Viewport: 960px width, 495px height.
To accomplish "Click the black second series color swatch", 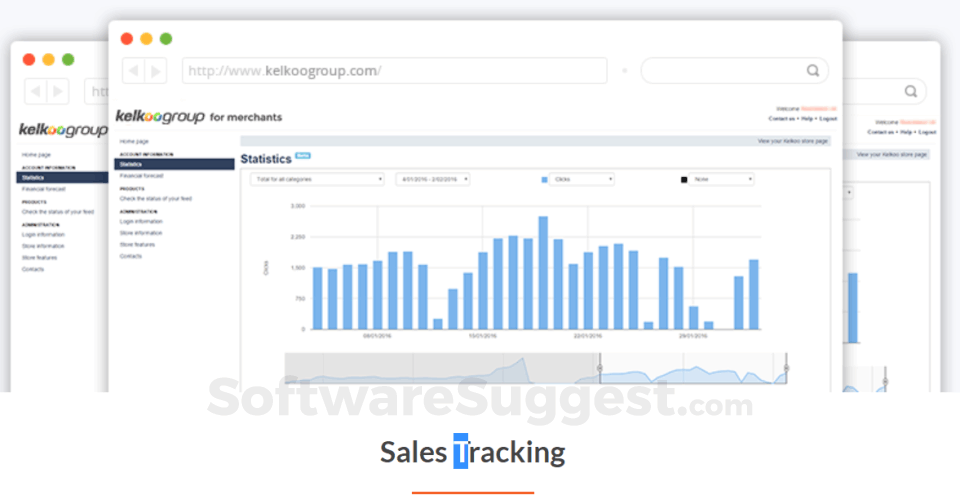I will tap(684, 179).
